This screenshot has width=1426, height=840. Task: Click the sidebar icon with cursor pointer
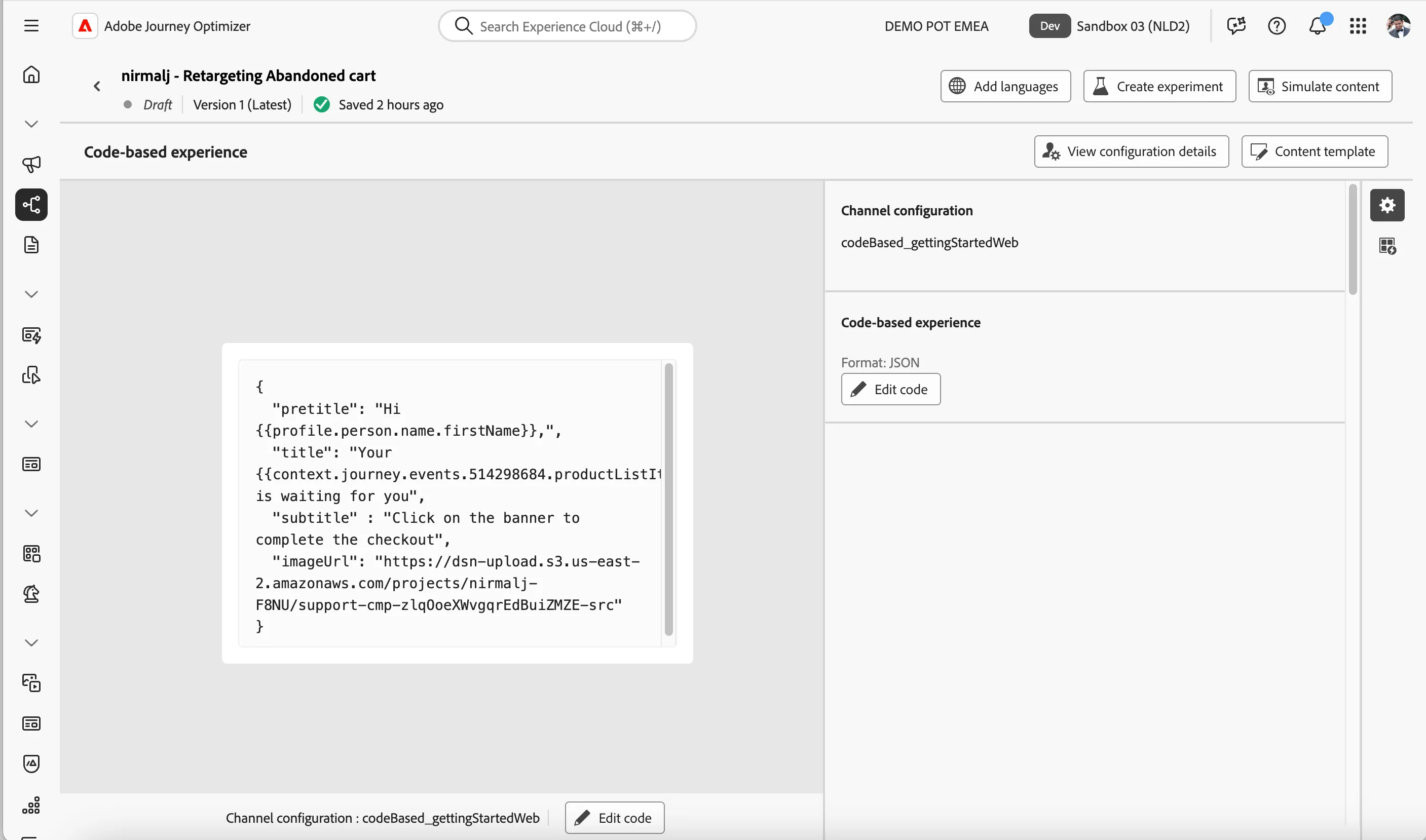coord(31,375)
